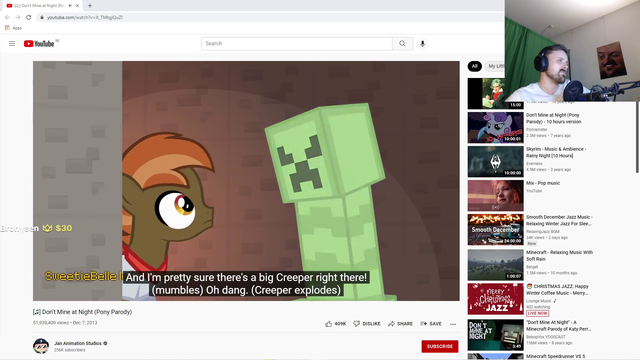Click the Everness channel name
640x360 pixels.
[534, 163]
